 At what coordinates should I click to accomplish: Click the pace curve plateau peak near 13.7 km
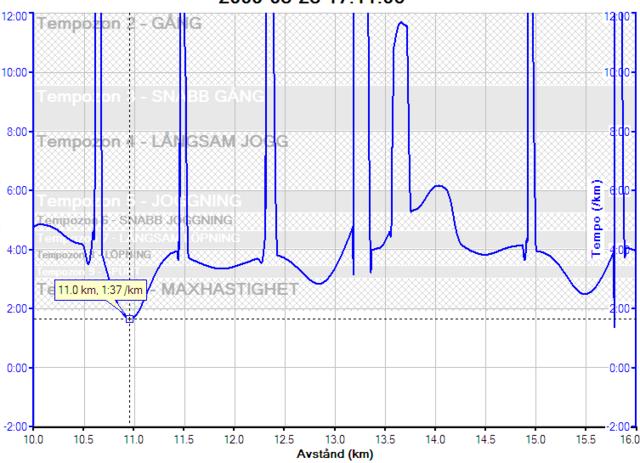coord(401,23)
